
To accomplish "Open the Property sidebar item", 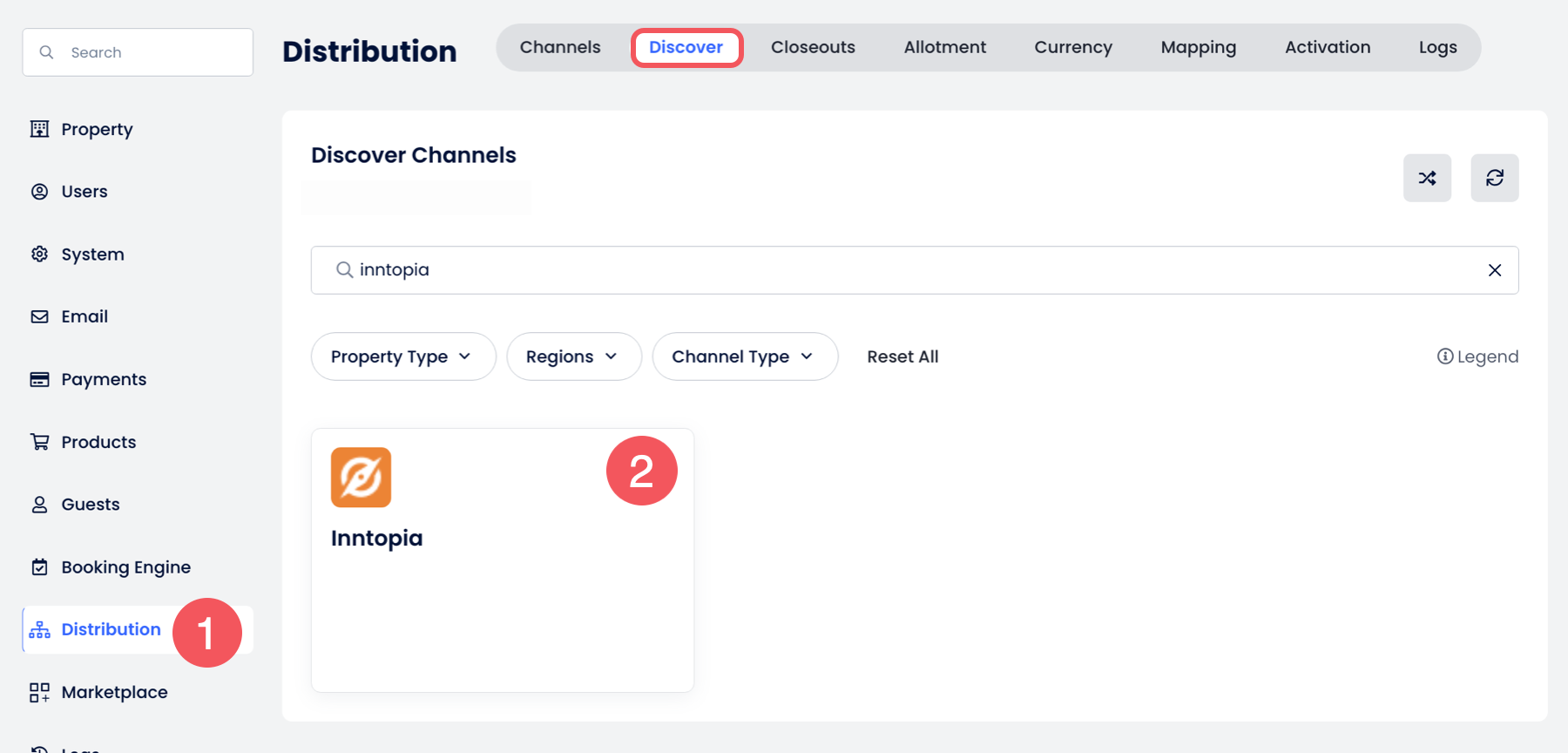I will point(96,130).
